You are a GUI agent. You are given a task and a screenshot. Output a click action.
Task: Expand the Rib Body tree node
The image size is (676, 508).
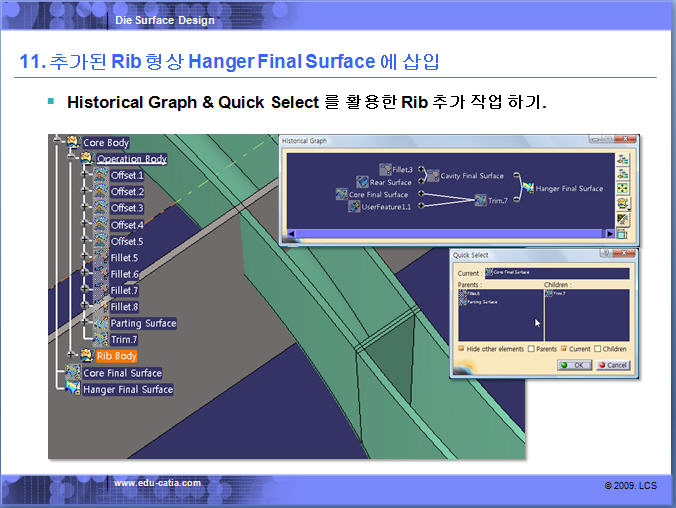(72, 355)
